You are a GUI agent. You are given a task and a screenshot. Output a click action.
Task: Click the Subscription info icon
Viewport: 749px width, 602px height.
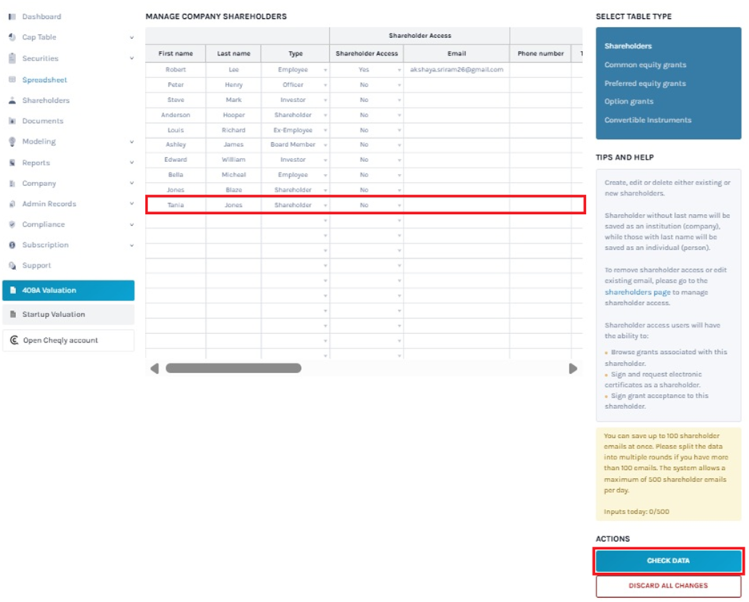click(x=12, y=245)
